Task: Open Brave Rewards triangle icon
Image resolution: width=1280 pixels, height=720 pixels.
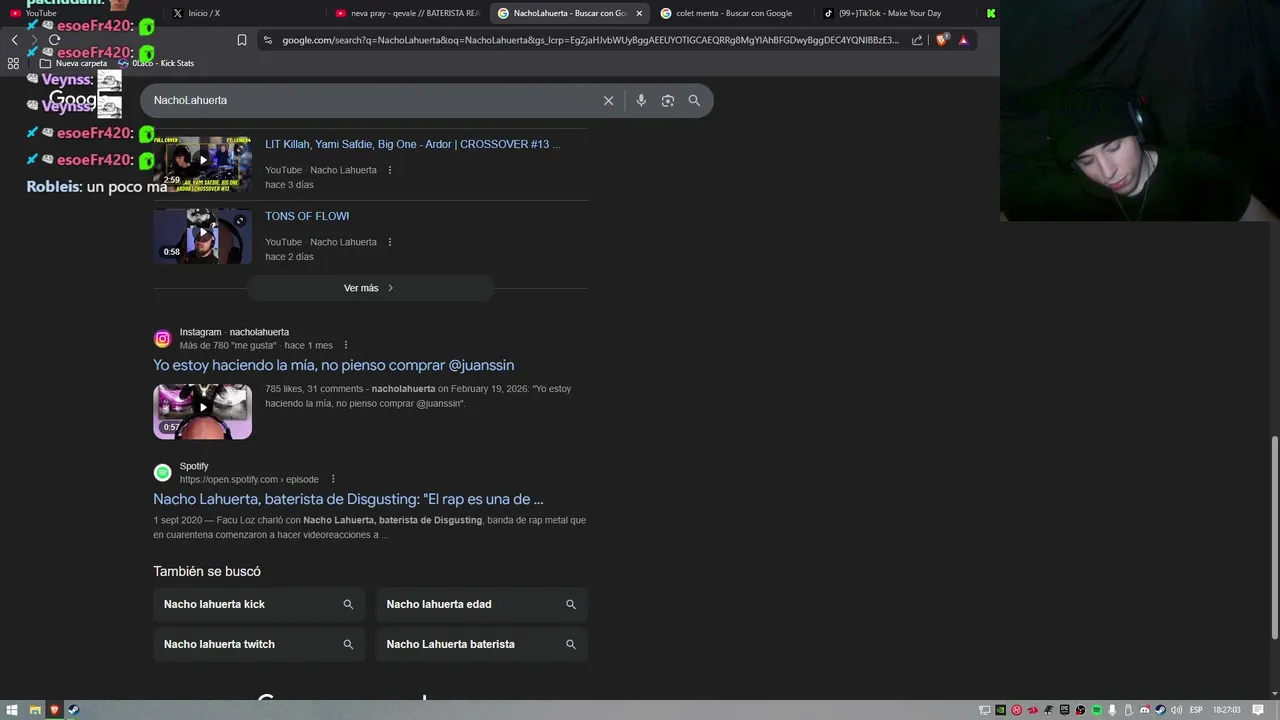Action: tap(963, 40)
